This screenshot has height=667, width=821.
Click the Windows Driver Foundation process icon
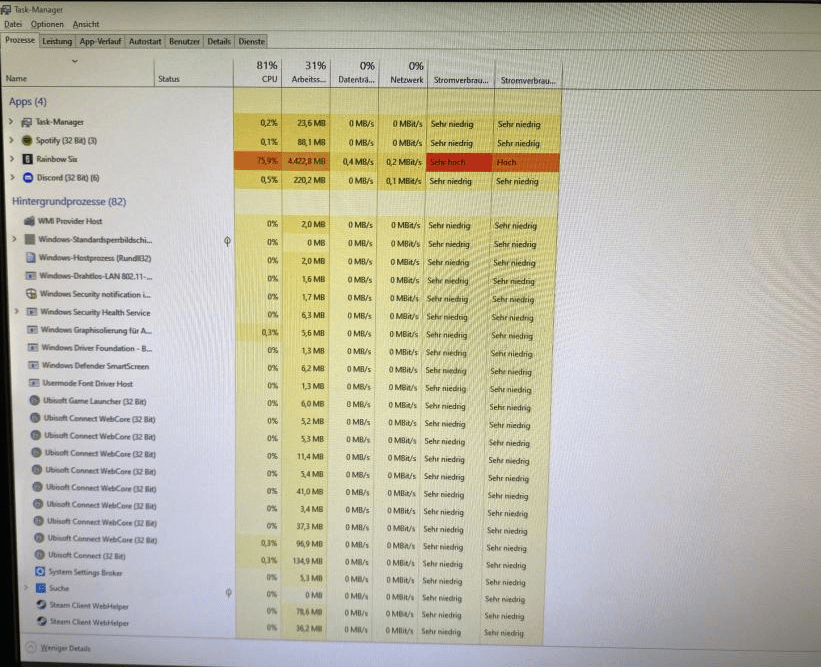[x=33, y=348]
